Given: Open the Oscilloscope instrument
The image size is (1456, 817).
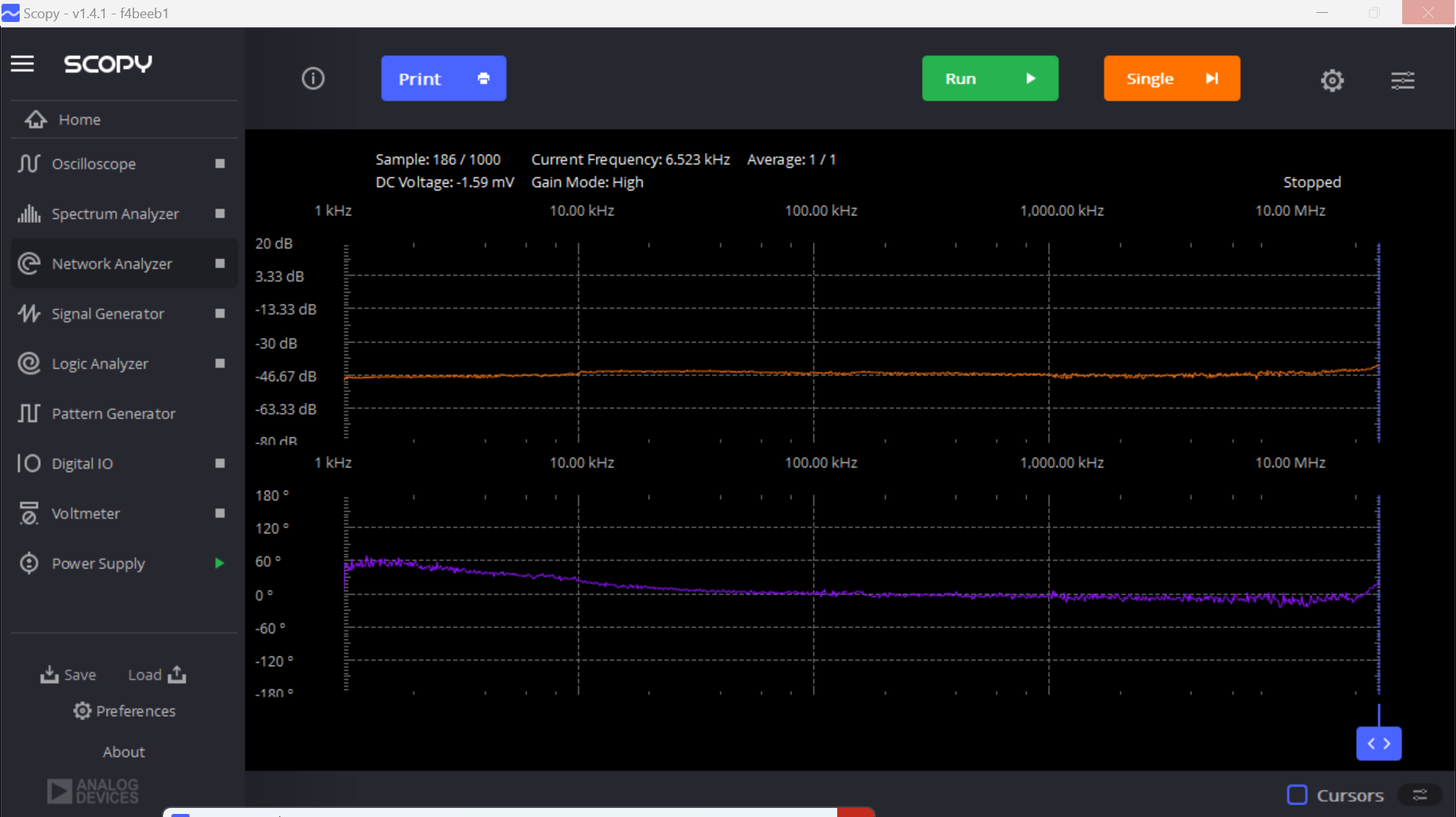Looking at the screenshot, I should click(124, 164).
